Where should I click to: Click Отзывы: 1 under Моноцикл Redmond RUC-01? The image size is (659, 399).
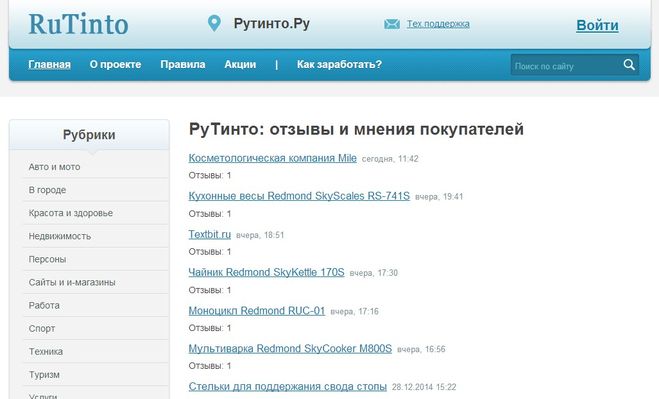click(x=210, y=328)
